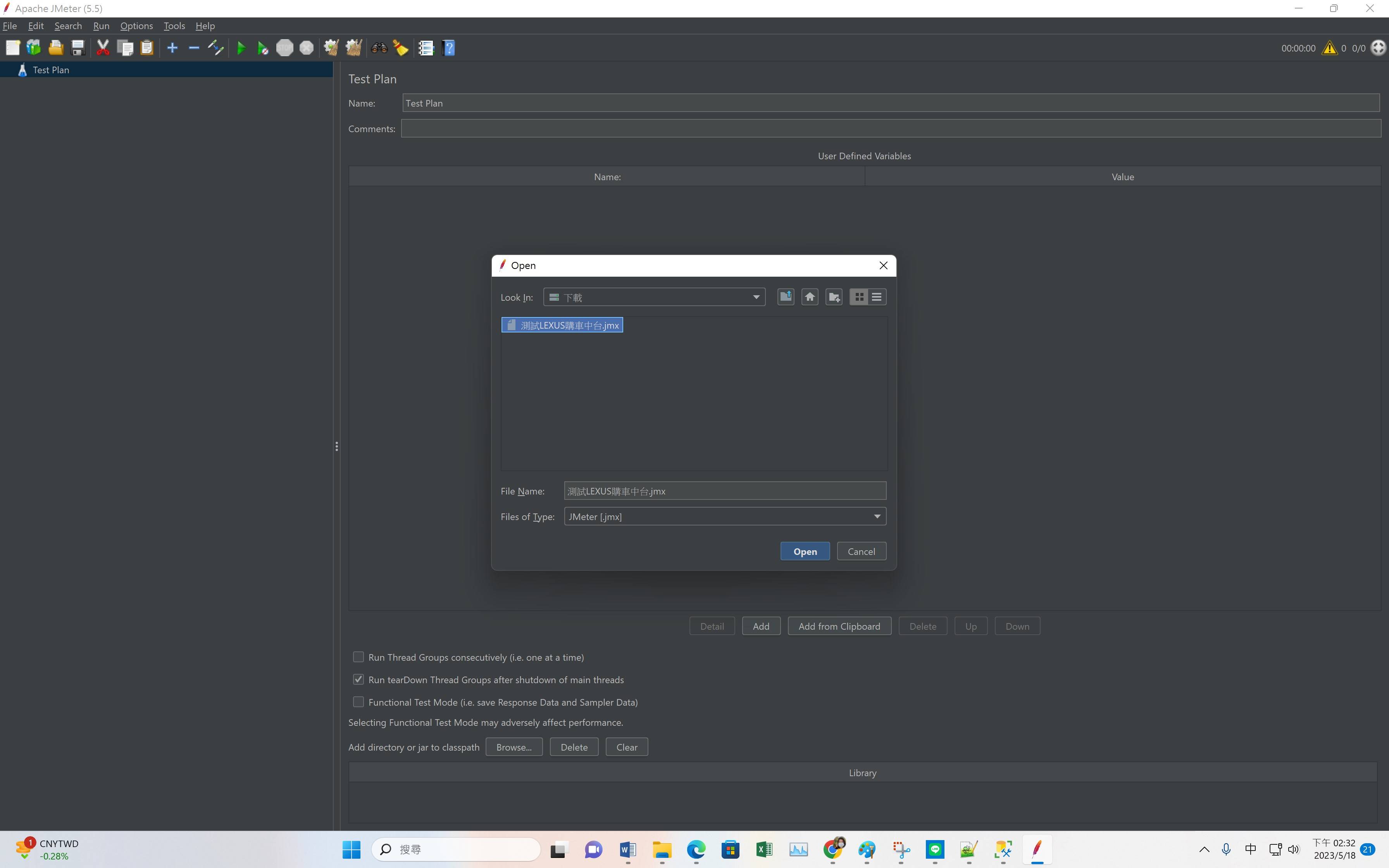Click the classpath Delete button
This screenshot has width=1389, height=868.
[x=574, y=747]
